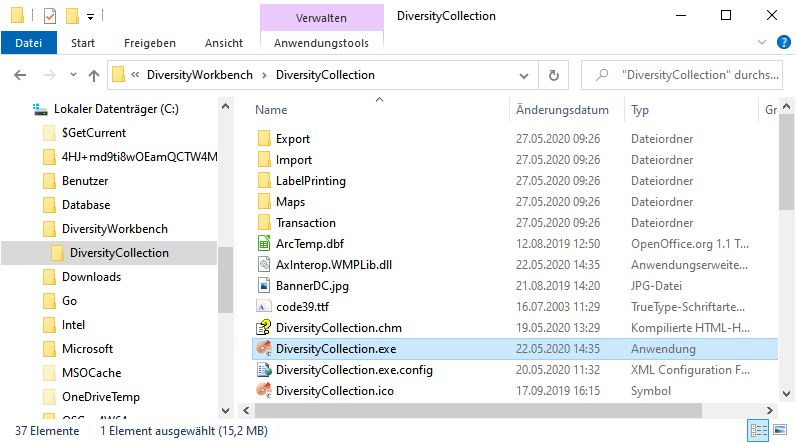Sort files by Änderungsdatum column header
This screenshot has width=796, height=443.
(562, 109)
